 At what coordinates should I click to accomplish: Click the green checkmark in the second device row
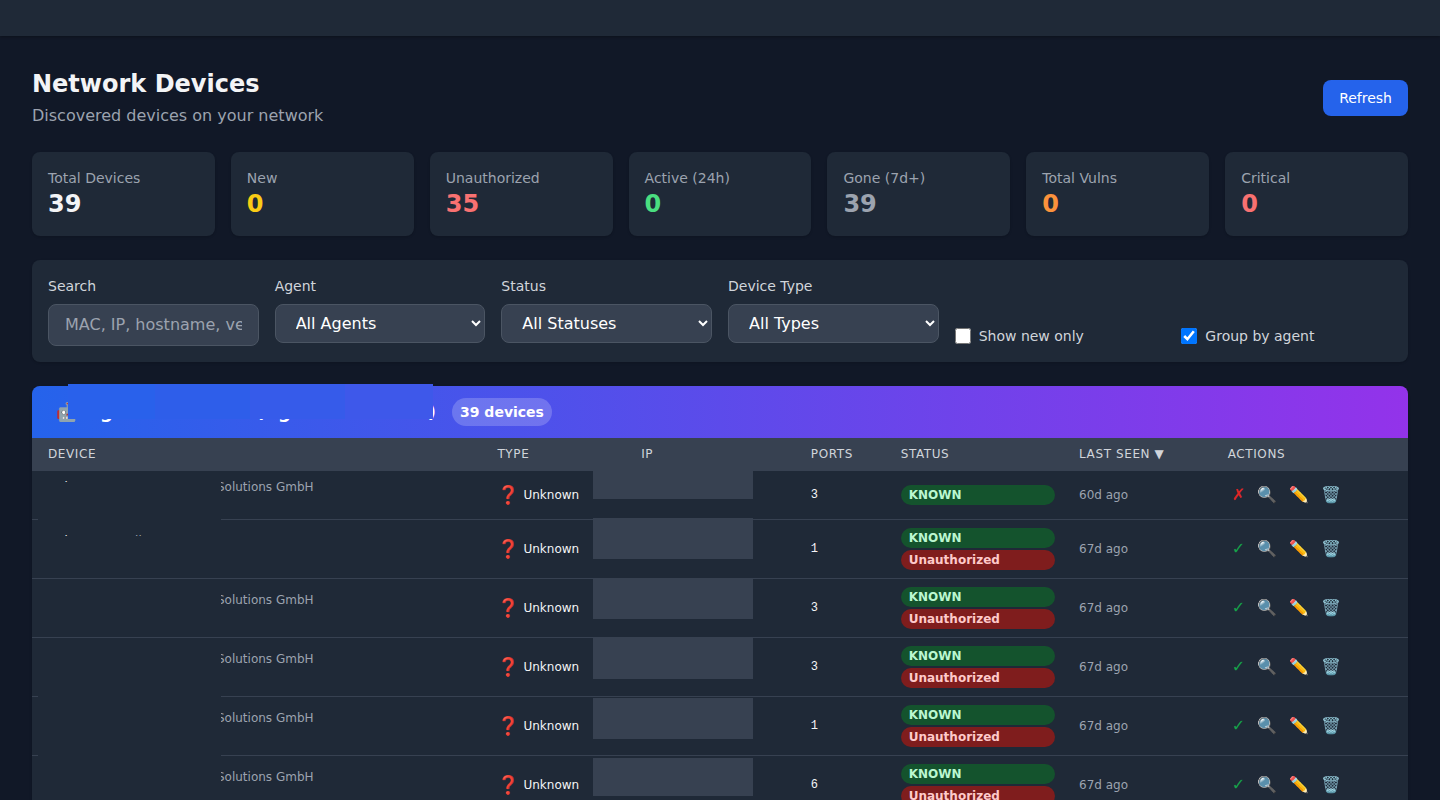click(x=1238, y=548)
